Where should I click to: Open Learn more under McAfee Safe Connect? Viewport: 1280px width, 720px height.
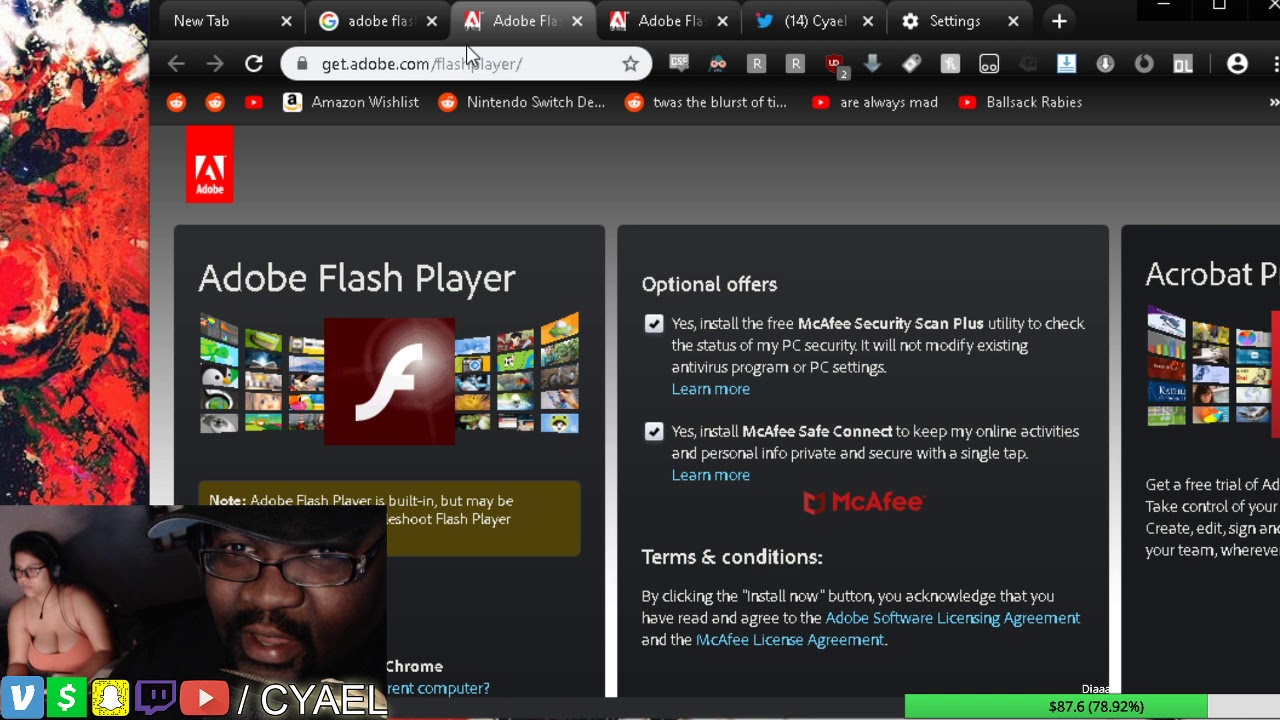[710, 475]
